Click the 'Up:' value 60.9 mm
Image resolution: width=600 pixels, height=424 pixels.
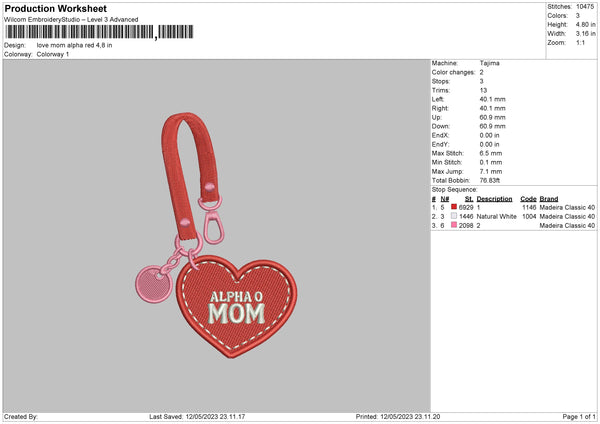click(x=492, y=117)
